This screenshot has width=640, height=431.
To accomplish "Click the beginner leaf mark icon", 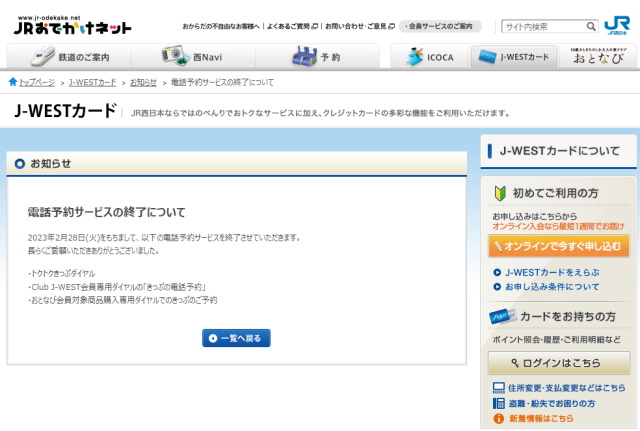I will (x=500, y=193).
